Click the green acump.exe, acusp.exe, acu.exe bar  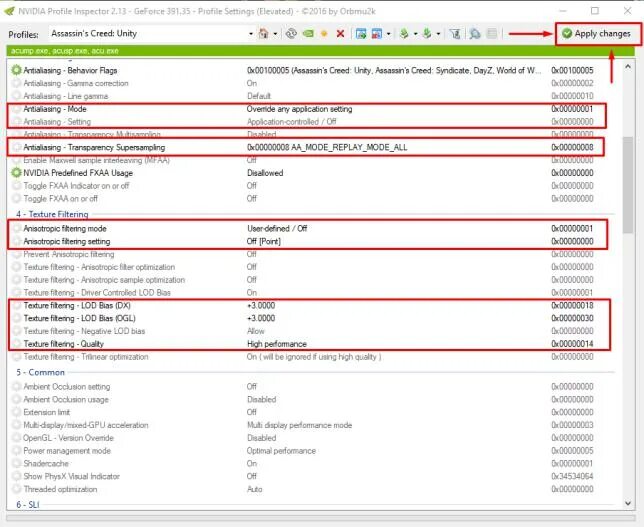(320, 51)
